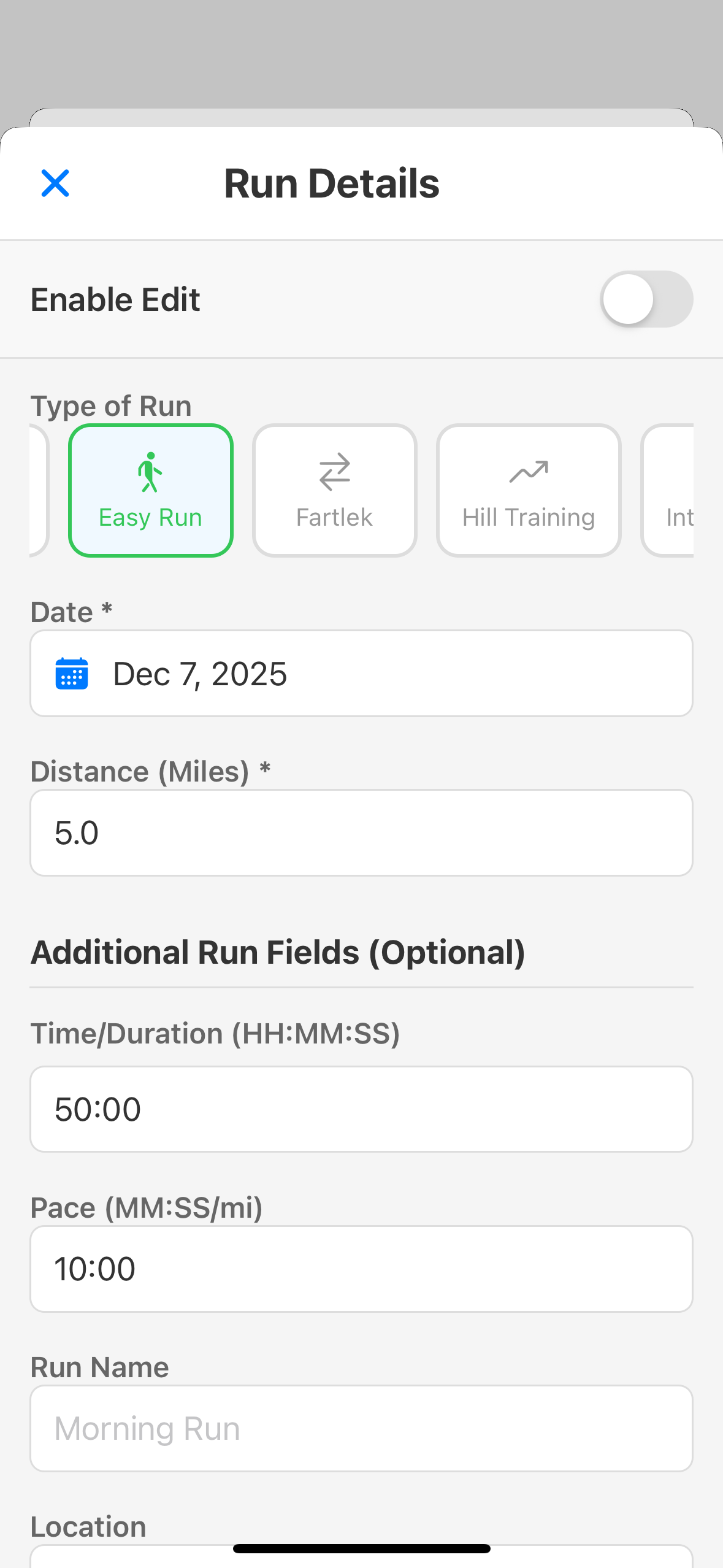
Task: Click the Run Name input field
Action: (361, 1428)
